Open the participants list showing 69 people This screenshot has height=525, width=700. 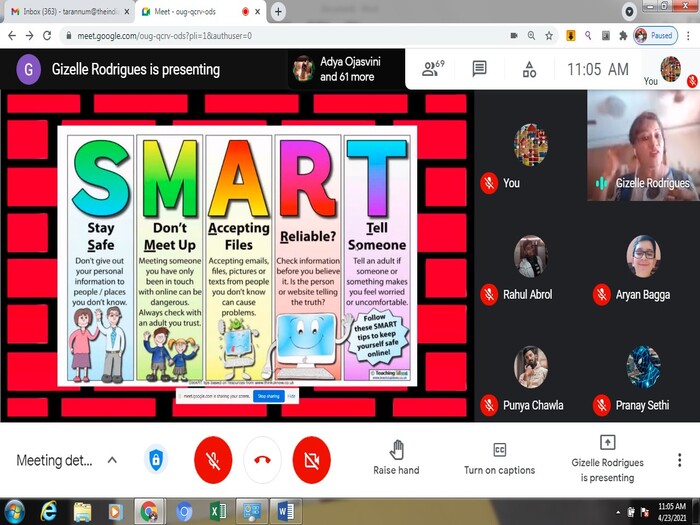click(433, 69)
